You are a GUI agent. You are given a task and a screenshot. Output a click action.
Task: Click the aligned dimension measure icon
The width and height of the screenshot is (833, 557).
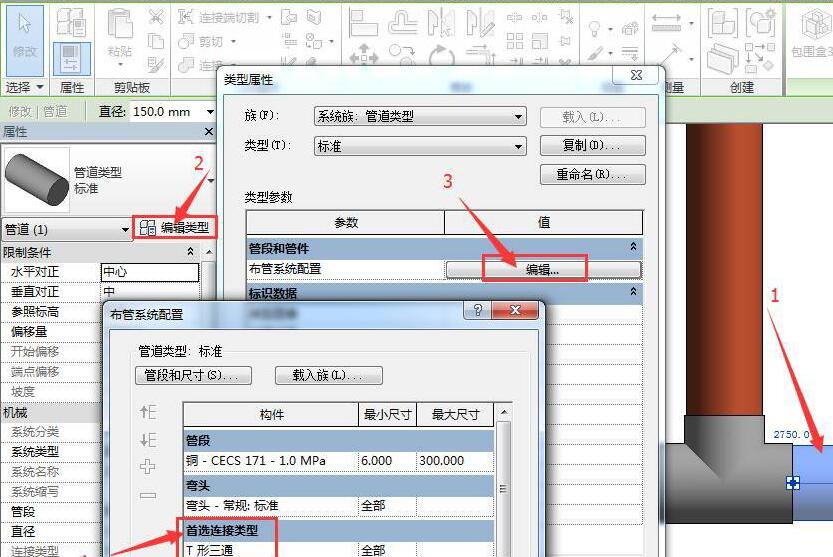point(666,22)
